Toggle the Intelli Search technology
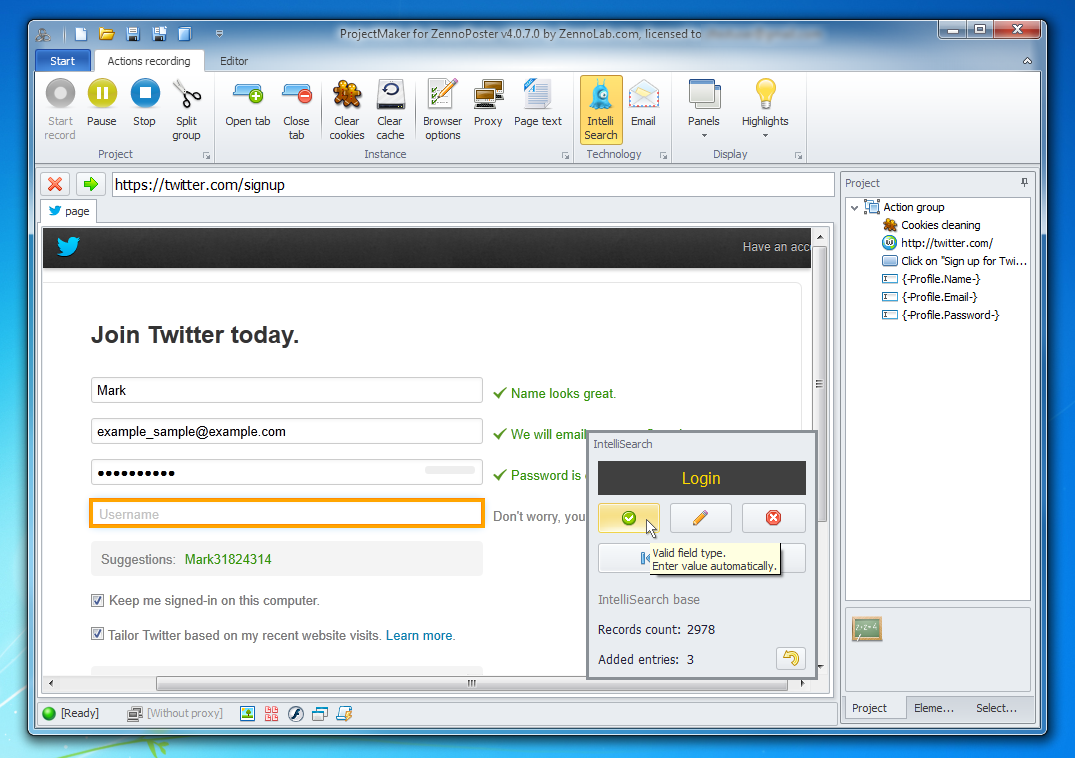1075x758 pixels. 601,110
